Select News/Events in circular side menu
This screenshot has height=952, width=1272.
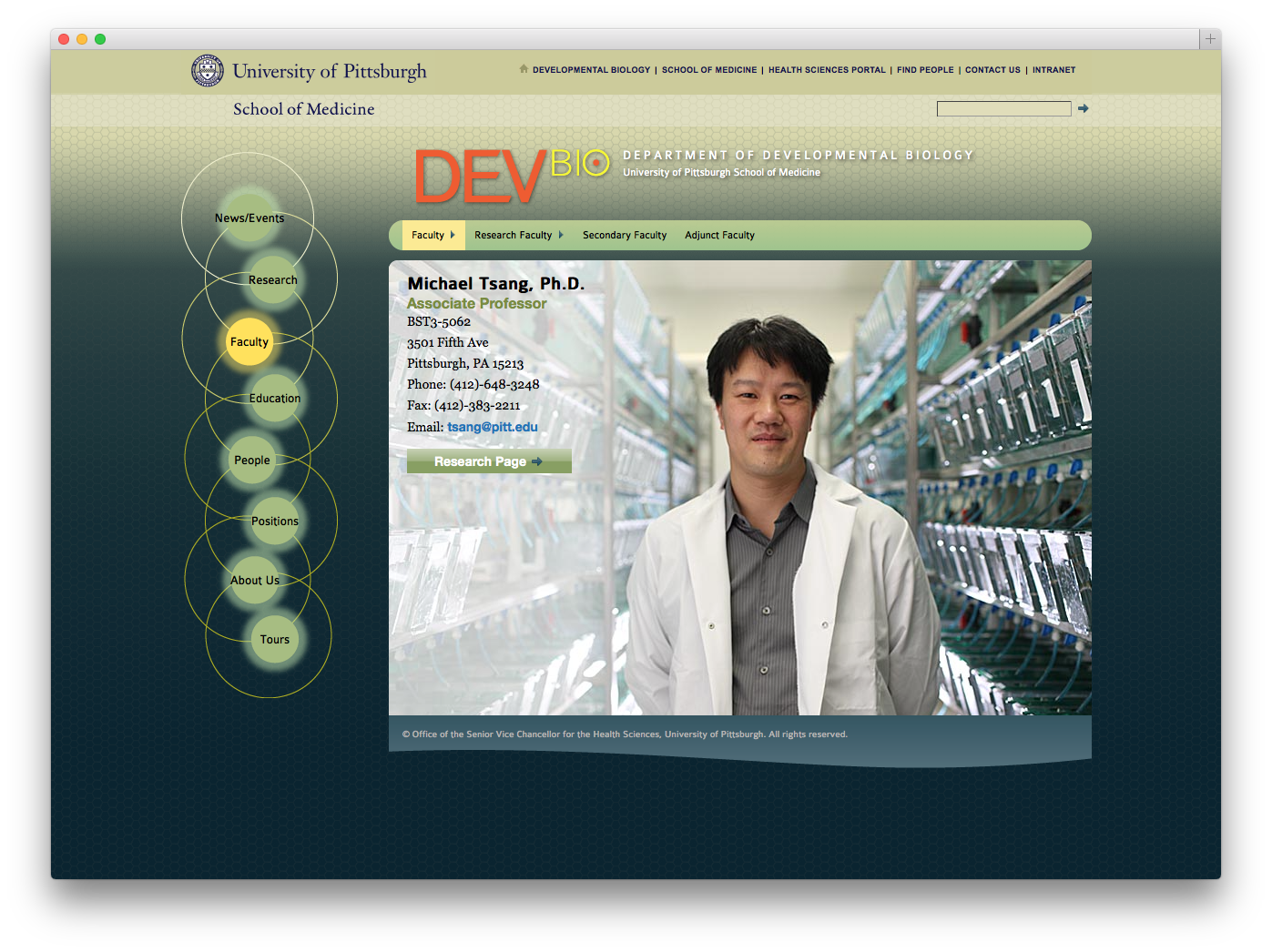(249, 218)
